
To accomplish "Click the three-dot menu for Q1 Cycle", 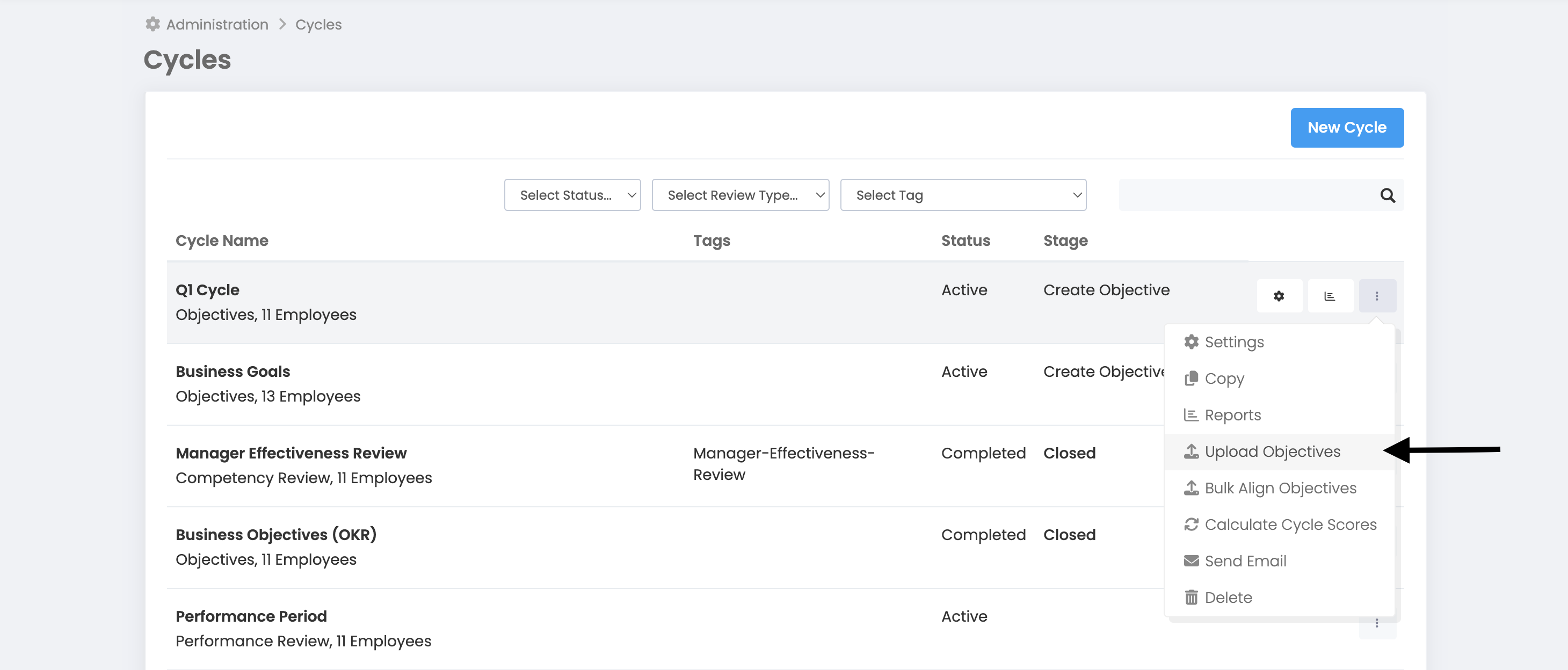I will tap(1377, 296).
